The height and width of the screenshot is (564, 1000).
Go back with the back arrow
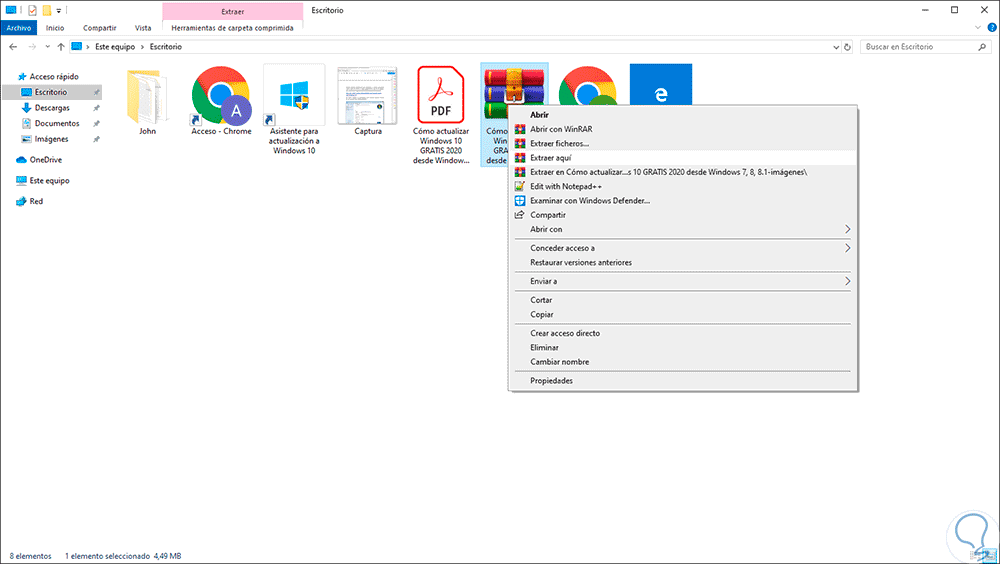[x=13, y=47]
